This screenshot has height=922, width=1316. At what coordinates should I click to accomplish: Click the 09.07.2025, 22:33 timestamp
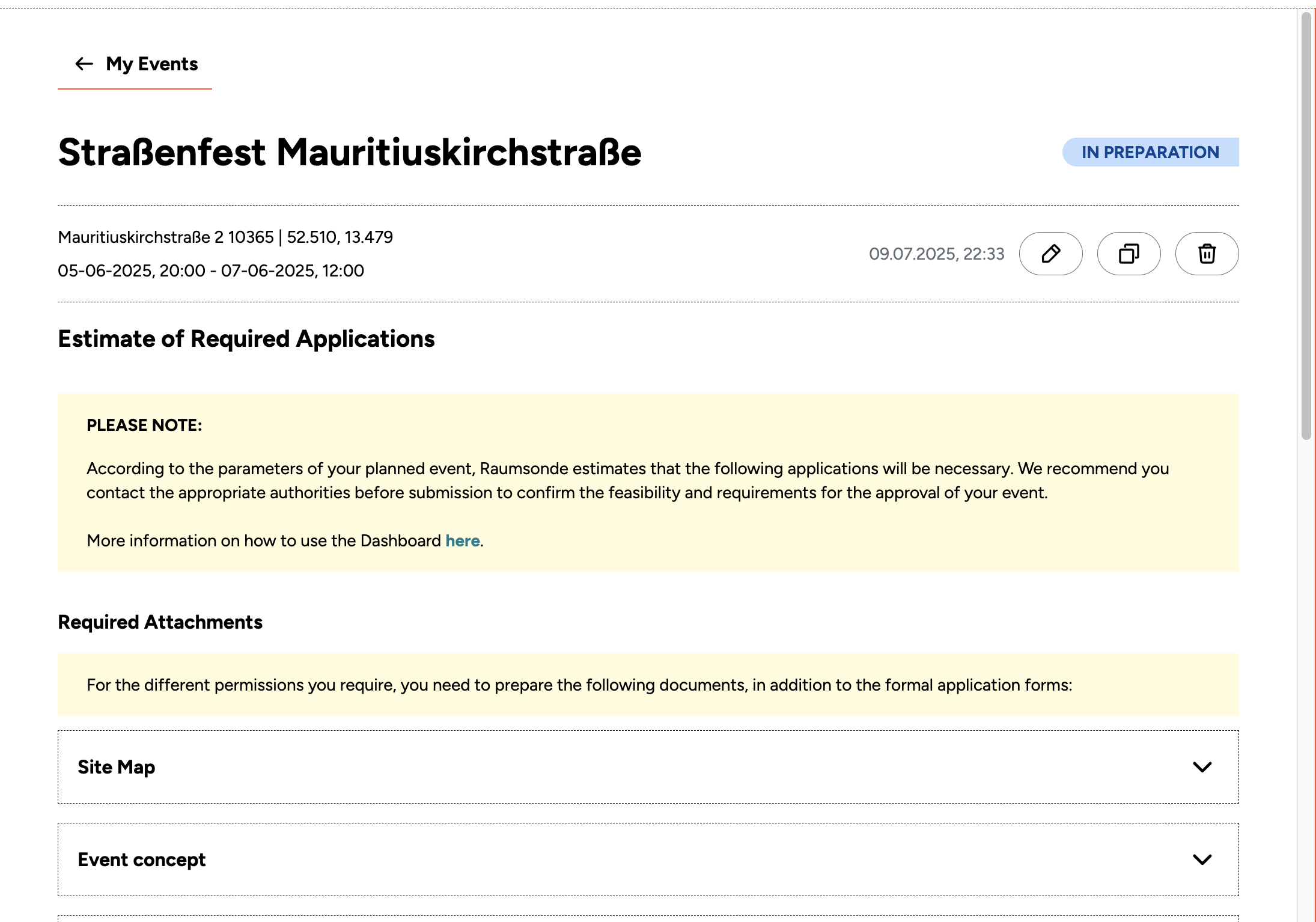click(x=936, y=254)
